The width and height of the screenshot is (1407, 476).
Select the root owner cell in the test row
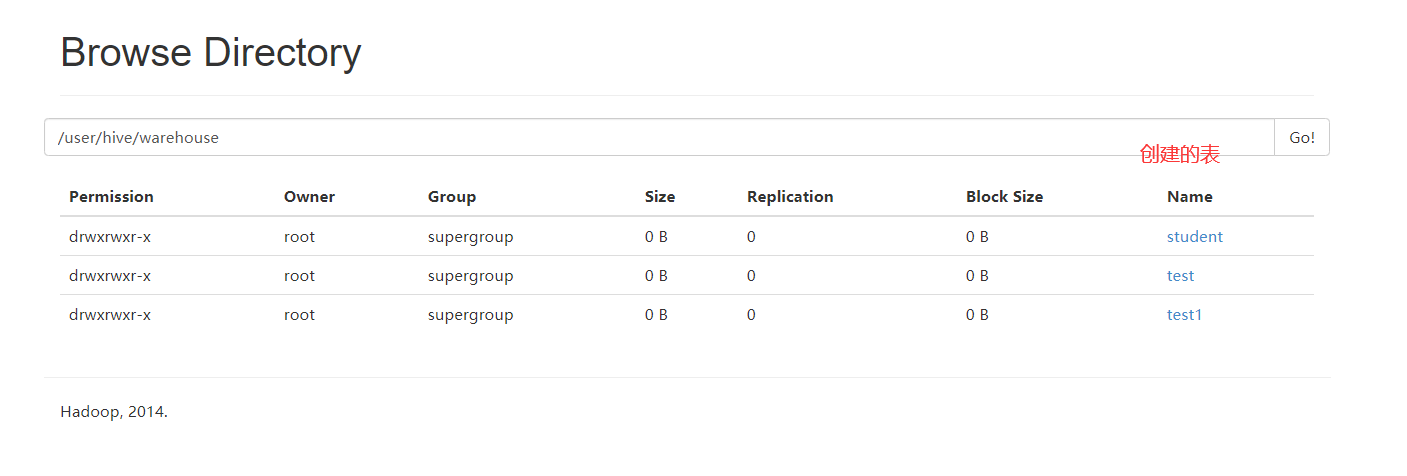click(x=299, y=276)
